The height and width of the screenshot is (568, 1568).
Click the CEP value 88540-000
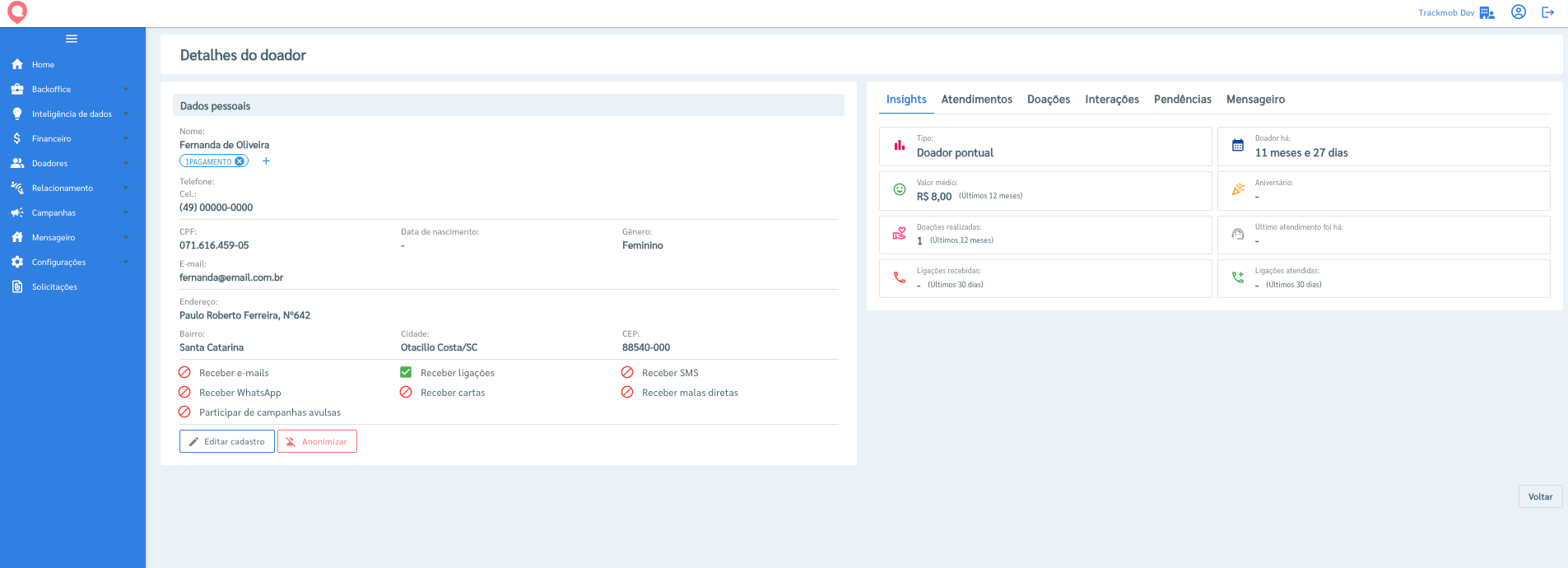pyautogui.click(x=646, y=347)
